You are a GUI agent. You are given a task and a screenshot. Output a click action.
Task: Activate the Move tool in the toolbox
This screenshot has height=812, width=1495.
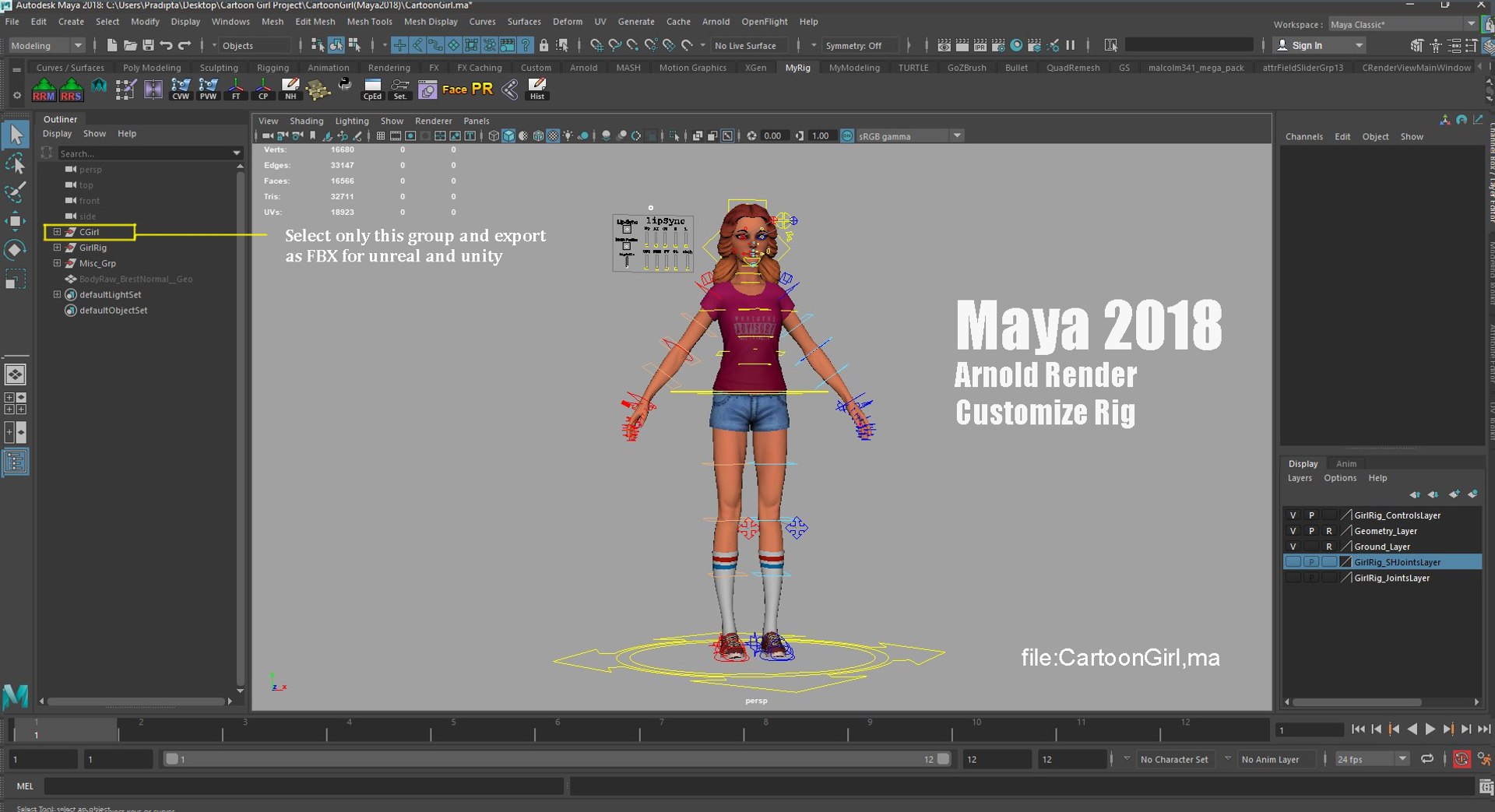(16, 221)
